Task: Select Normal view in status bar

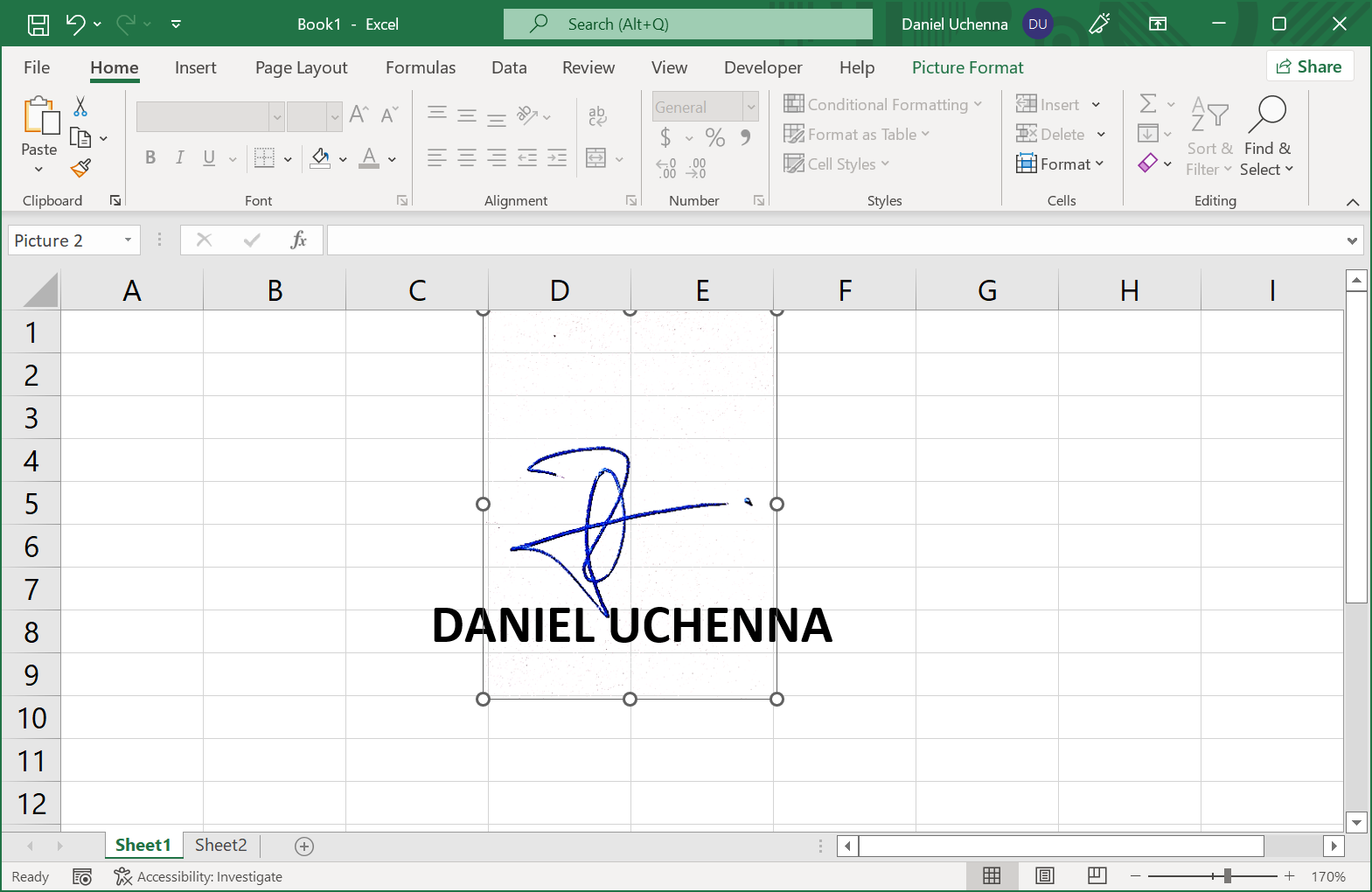Action: [x=992, y=876]
